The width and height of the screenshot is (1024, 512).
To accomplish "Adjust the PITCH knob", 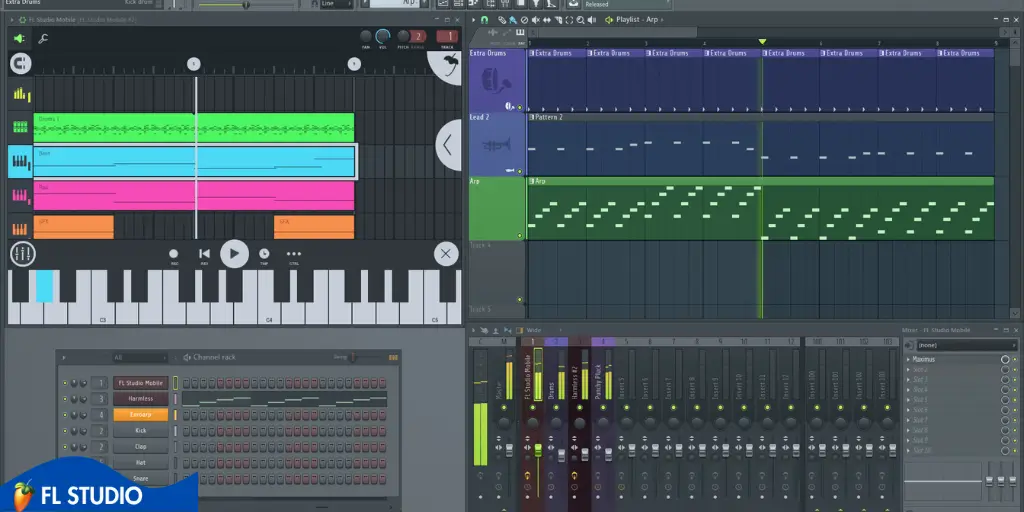I will coord(404,37).
